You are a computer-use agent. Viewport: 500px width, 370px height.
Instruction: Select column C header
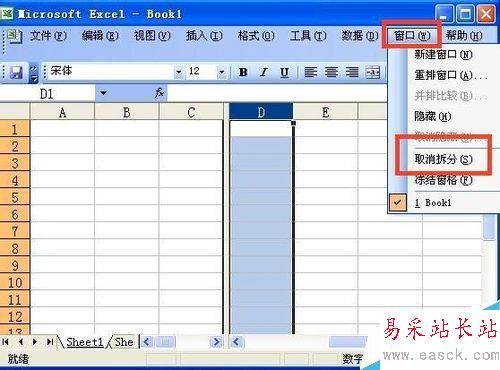coord(191,112)
